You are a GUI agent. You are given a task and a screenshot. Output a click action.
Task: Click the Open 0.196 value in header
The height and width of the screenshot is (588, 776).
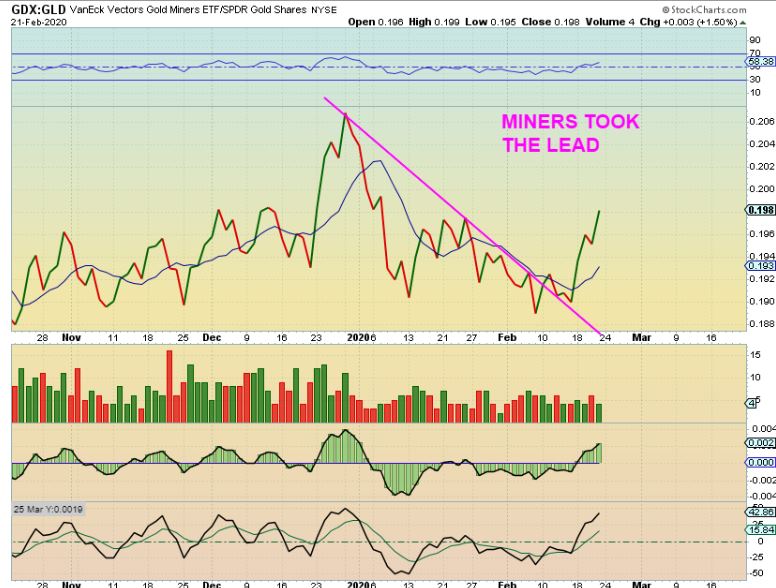[376, 22]
